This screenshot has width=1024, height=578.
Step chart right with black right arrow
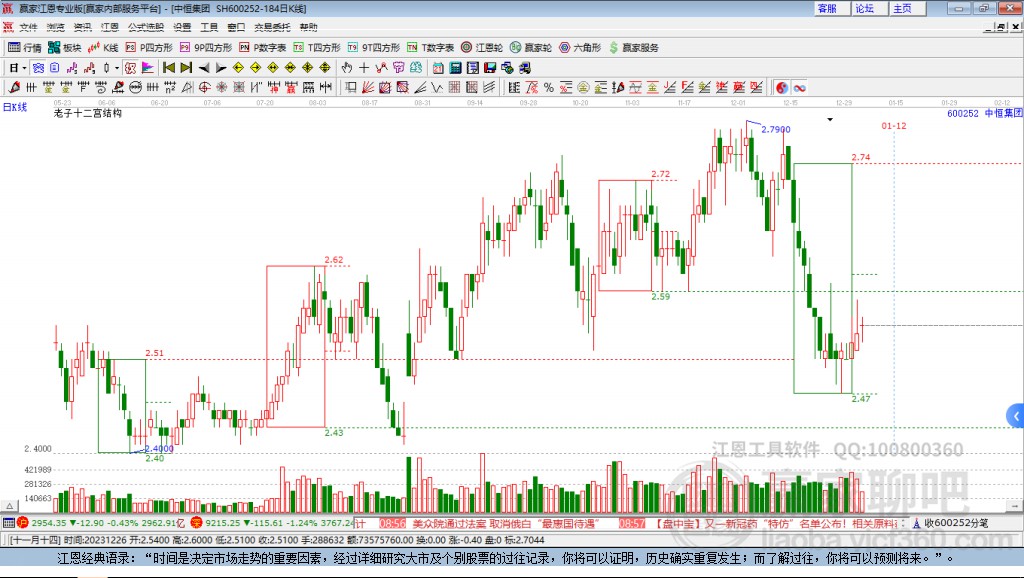[x=221, y=68]
